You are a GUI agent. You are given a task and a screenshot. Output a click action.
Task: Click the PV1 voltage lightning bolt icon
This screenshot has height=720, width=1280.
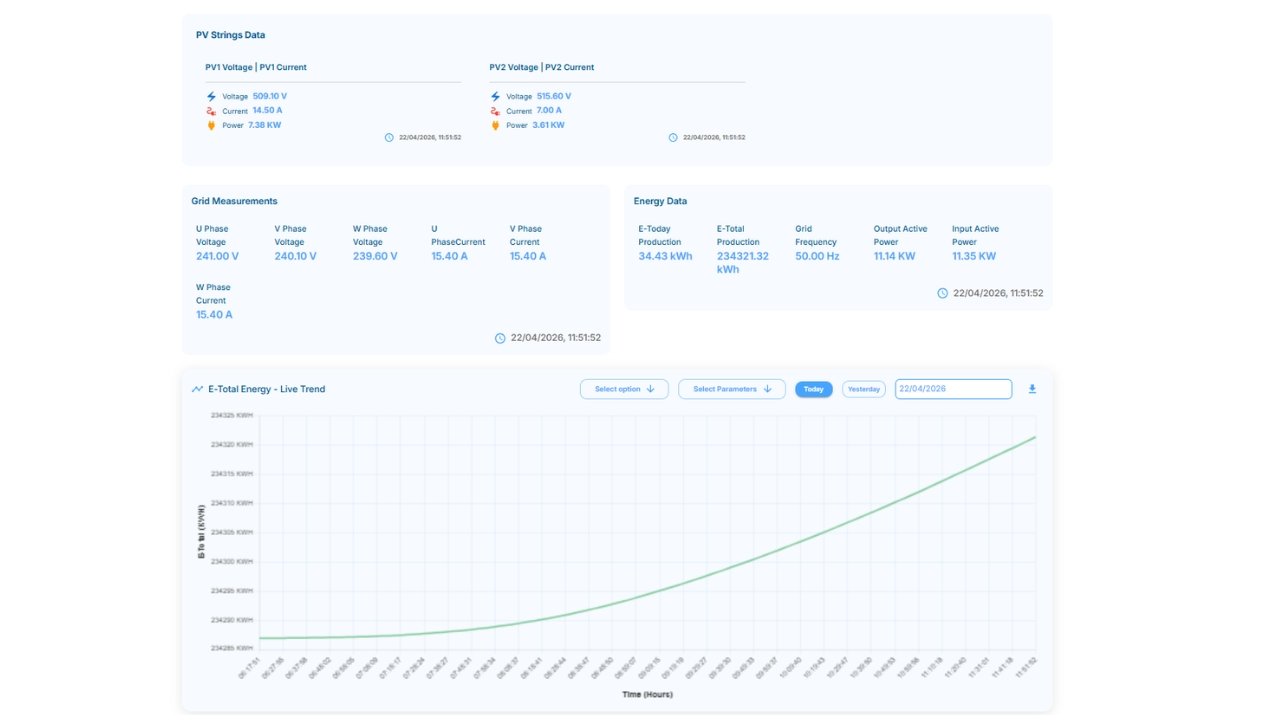[211, 97]
